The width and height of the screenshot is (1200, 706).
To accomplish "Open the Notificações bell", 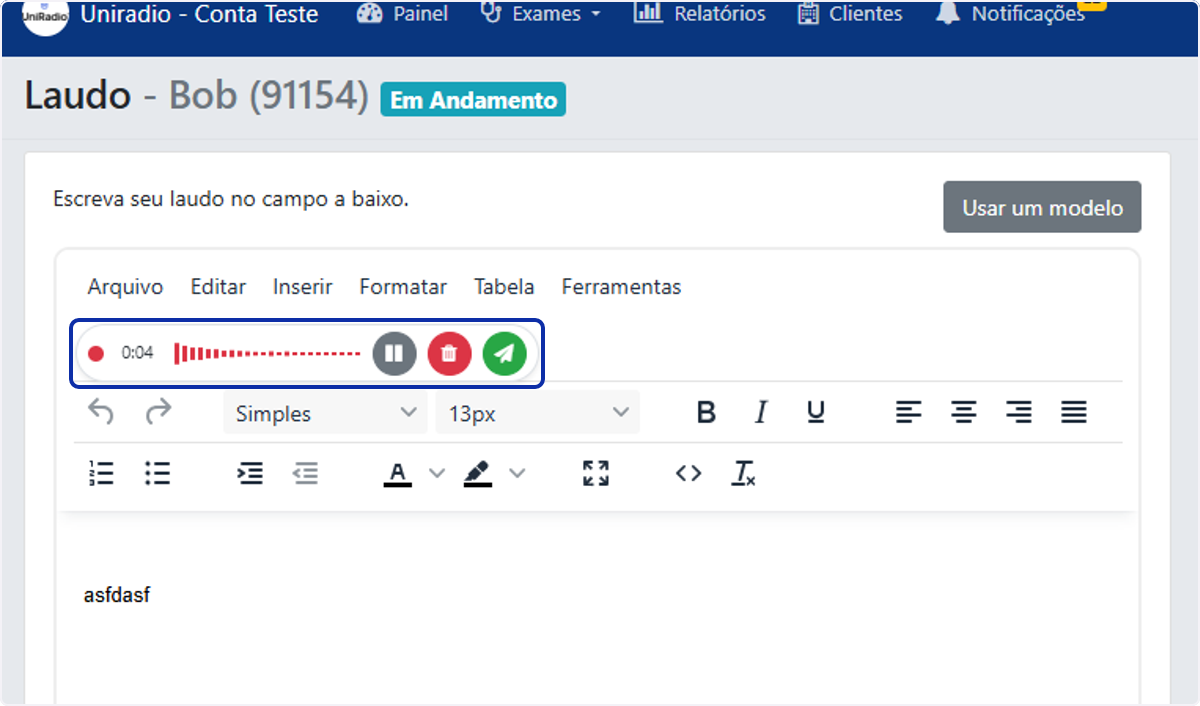I will point(1010,14).
